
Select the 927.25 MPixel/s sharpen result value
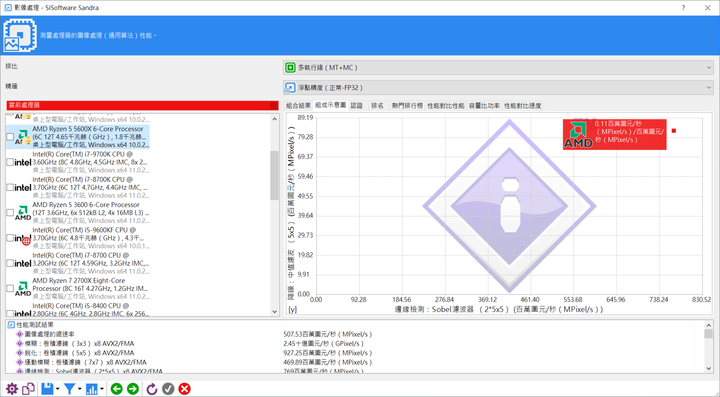(x=328, y=353)
